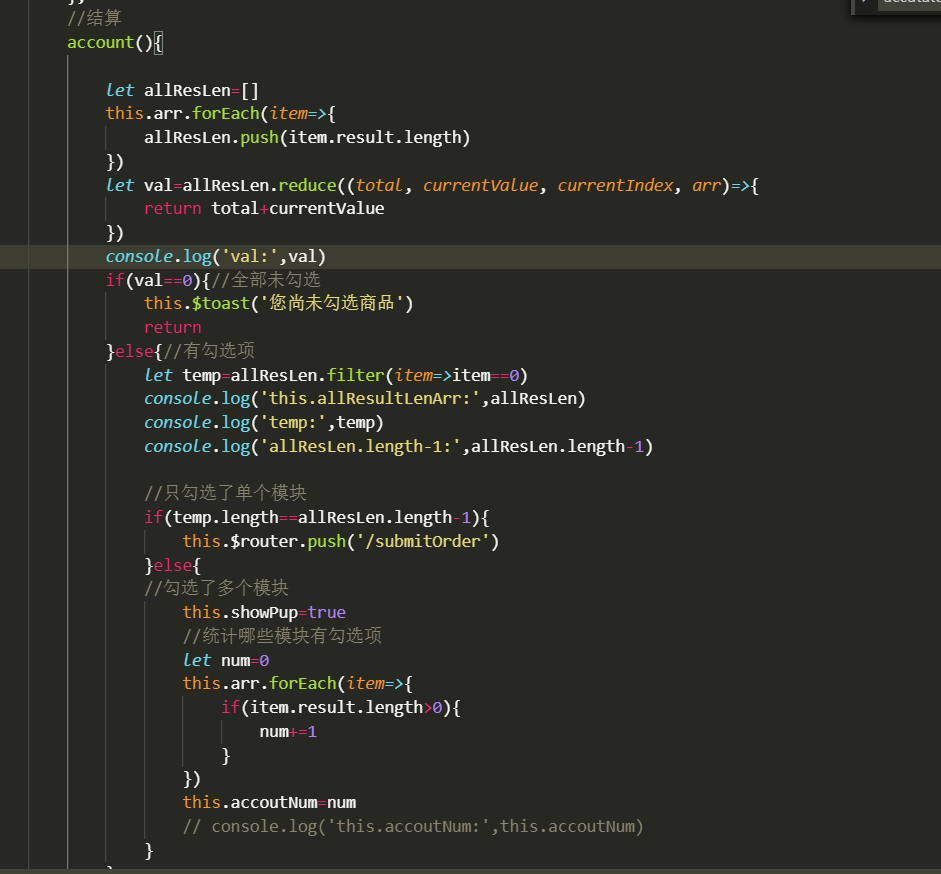Click 'return total+currentValue' line
941x874 pixels.
tap(264, 209)
